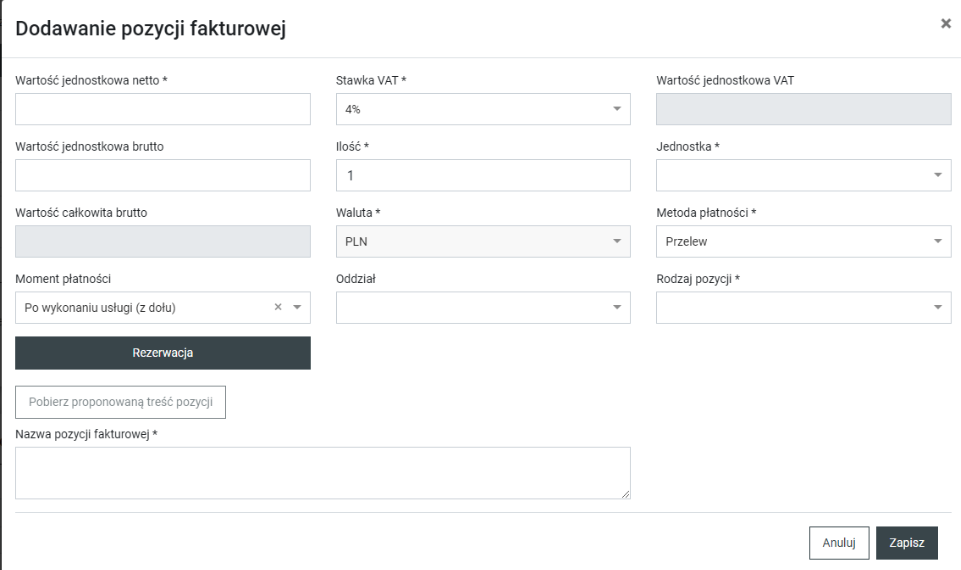
Task: Expand the Metoda płatności dropdown
Action: pyautogui.click(x=937, y=241)
